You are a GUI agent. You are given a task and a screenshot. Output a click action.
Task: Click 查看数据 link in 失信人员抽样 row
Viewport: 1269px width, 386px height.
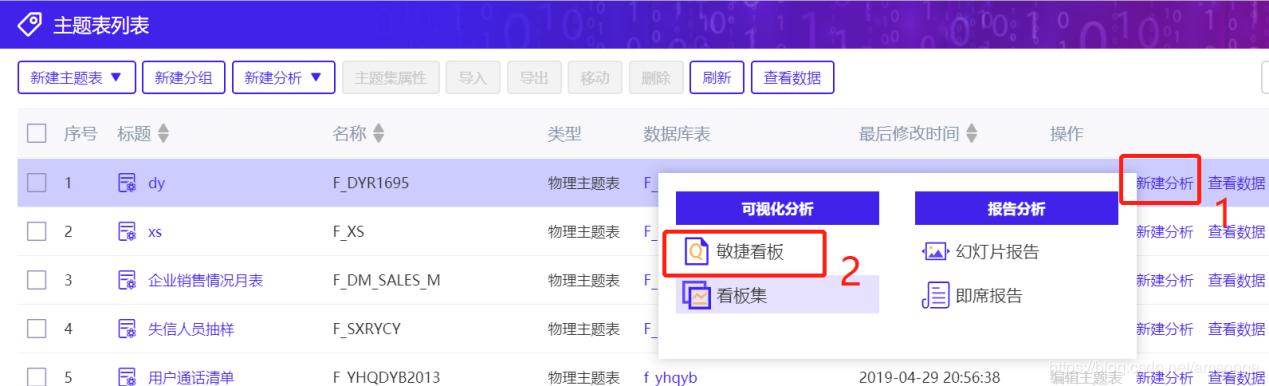click(x=1237, y=329)
